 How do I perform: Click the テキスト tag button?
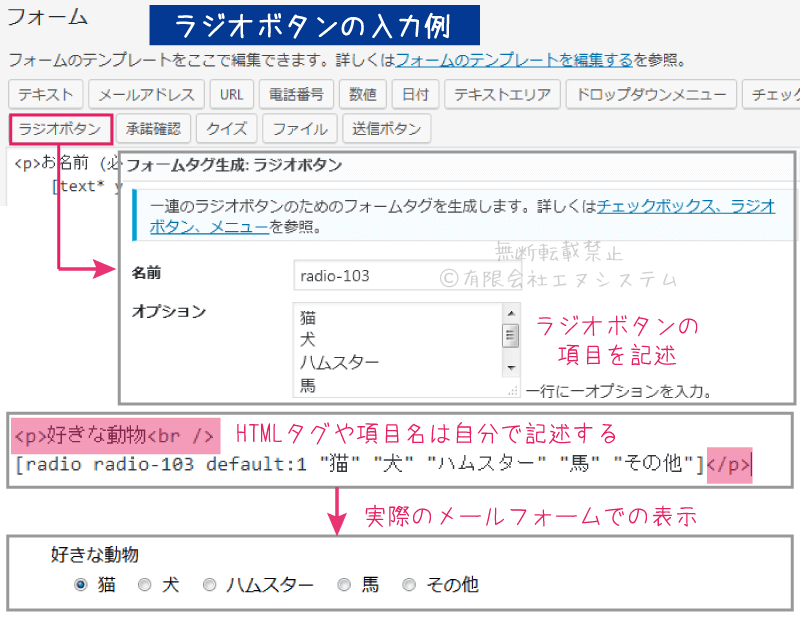tap(45, 94)
